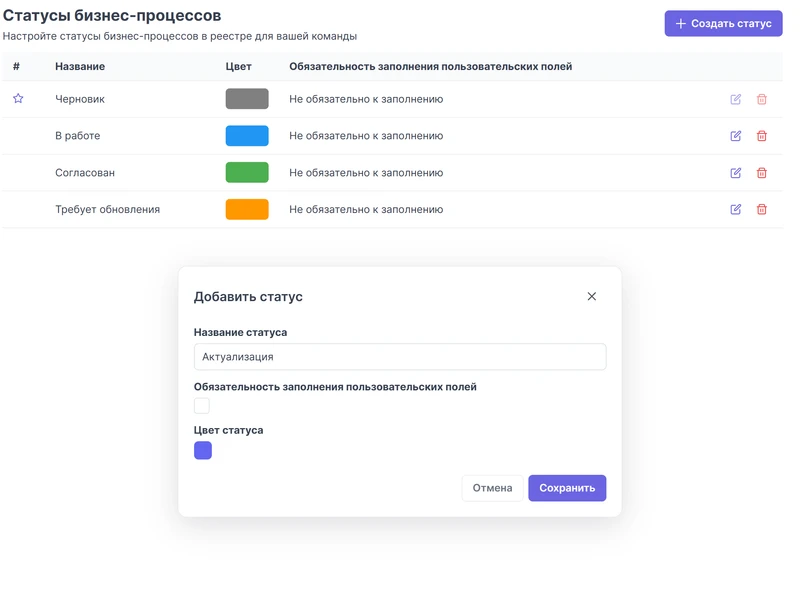Click the blue color swatch for В работе

tap(247, 136)
